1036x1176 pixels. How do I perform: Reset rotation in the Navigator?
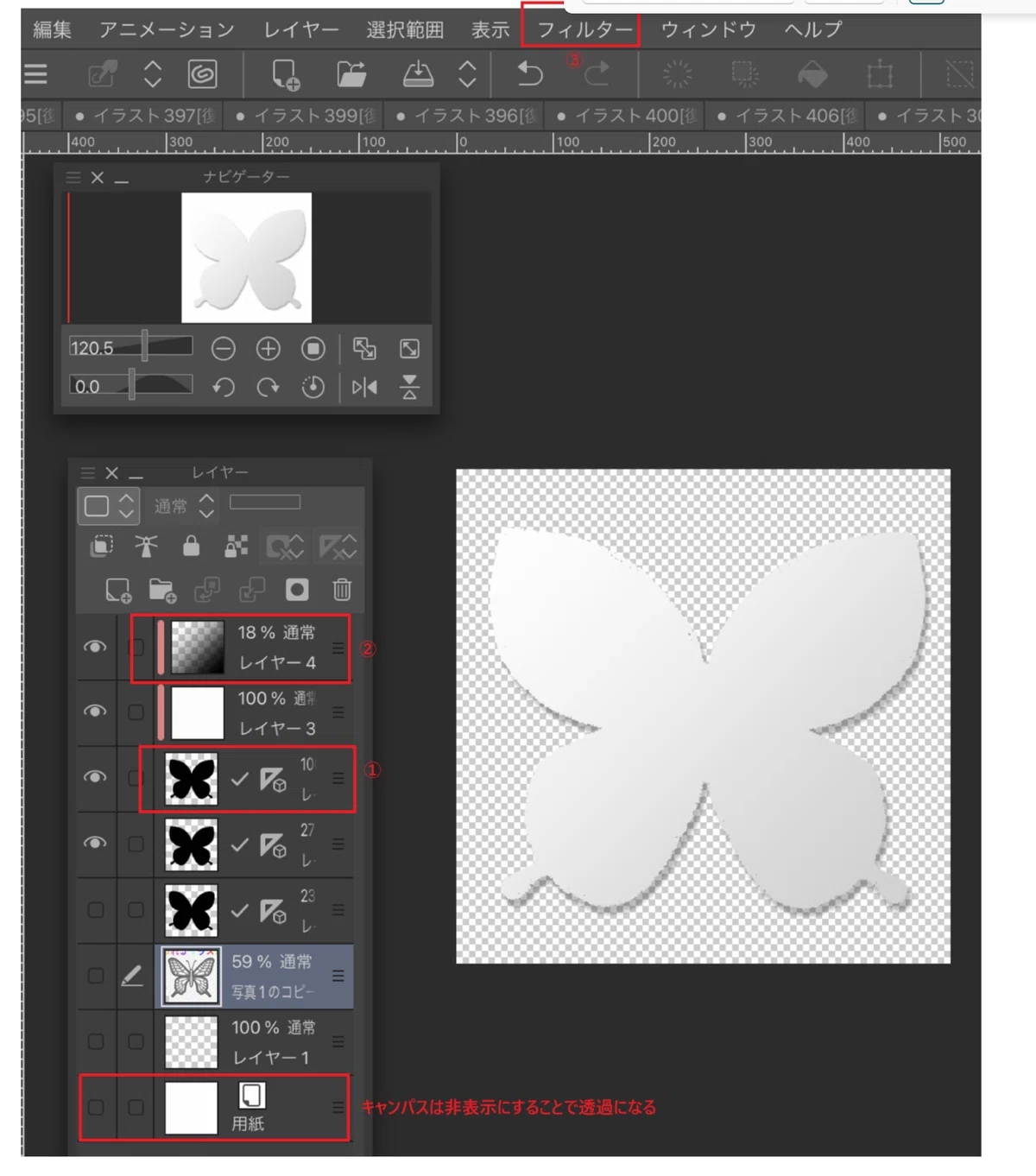click(313, 388)
